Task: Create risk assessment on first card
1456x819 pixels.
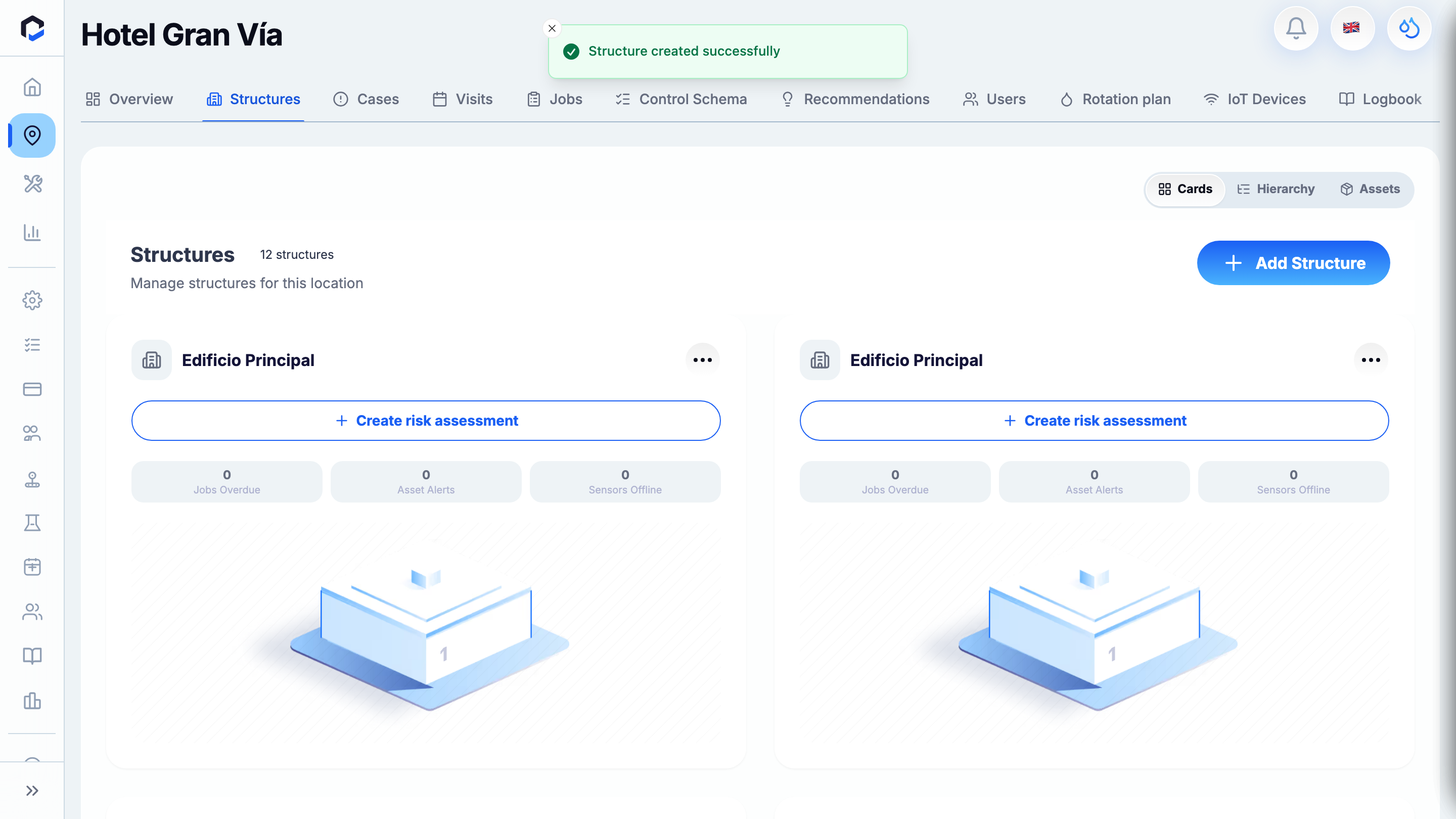Action: pyautogui.click(x=426, y=421)
